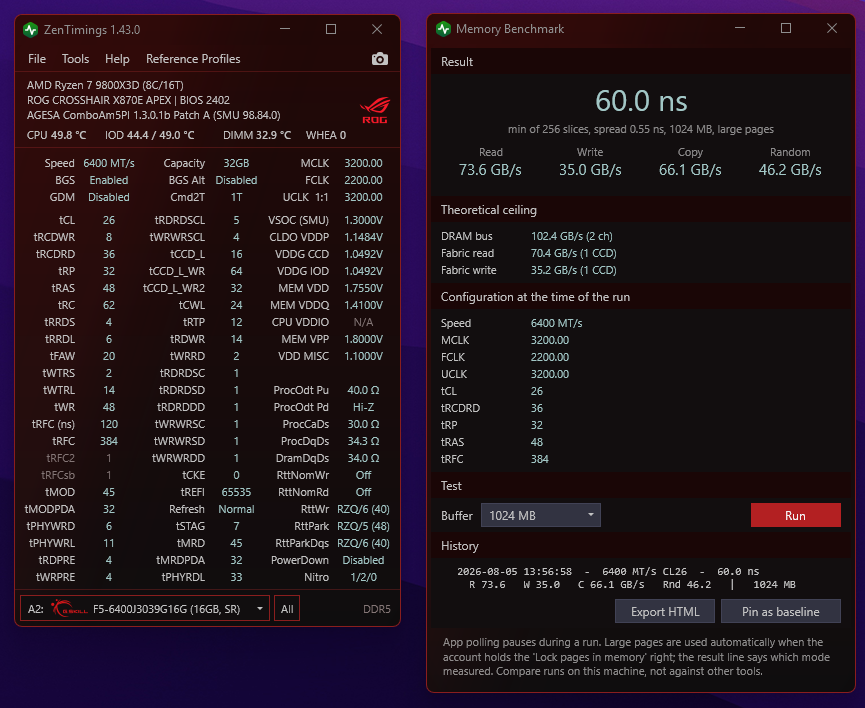Click the ProcOdt Pu value 40.0 Ω

pos(363,390)
